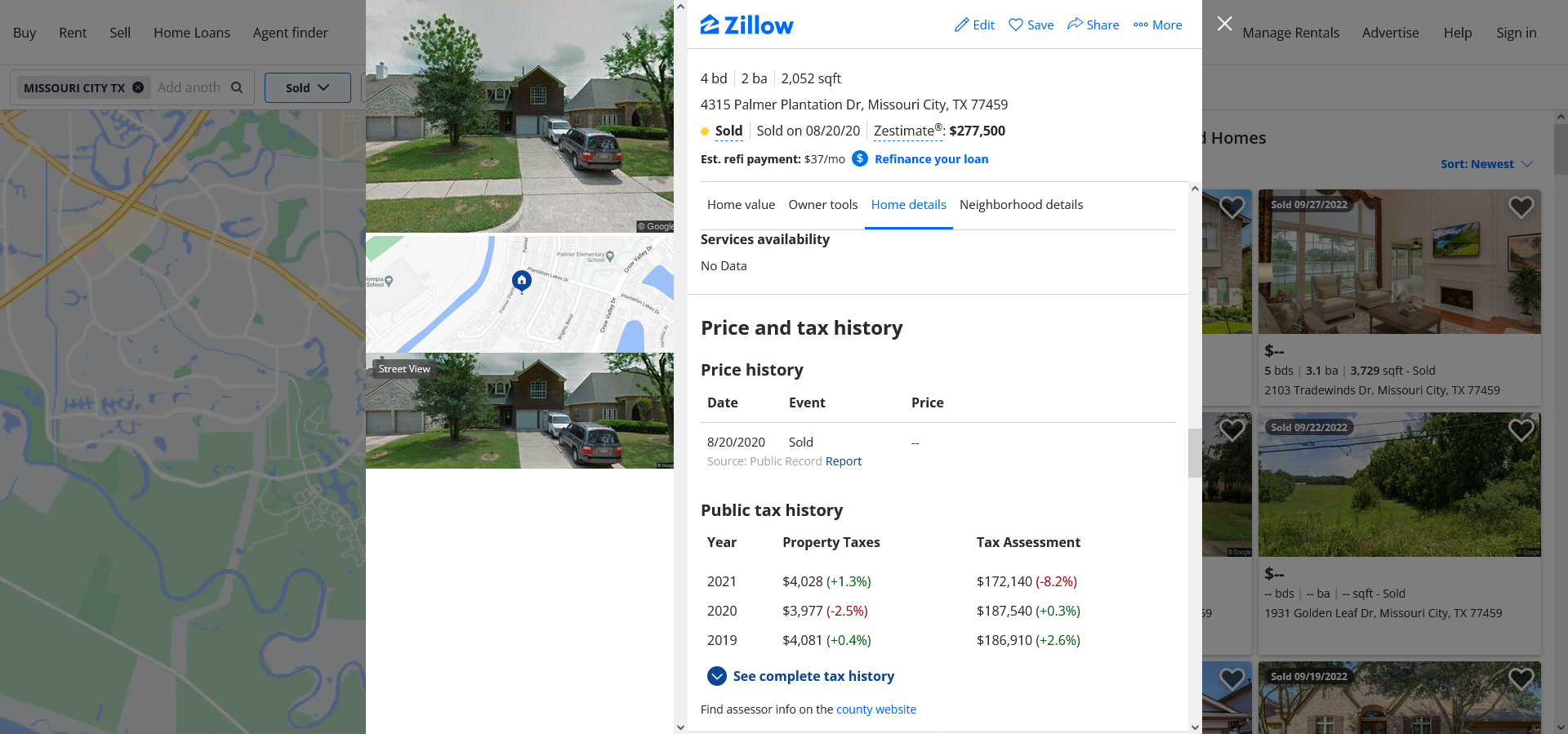Open the Home Loans menu
Screen dimensions: 1568x734
click(x=192, y=33)
